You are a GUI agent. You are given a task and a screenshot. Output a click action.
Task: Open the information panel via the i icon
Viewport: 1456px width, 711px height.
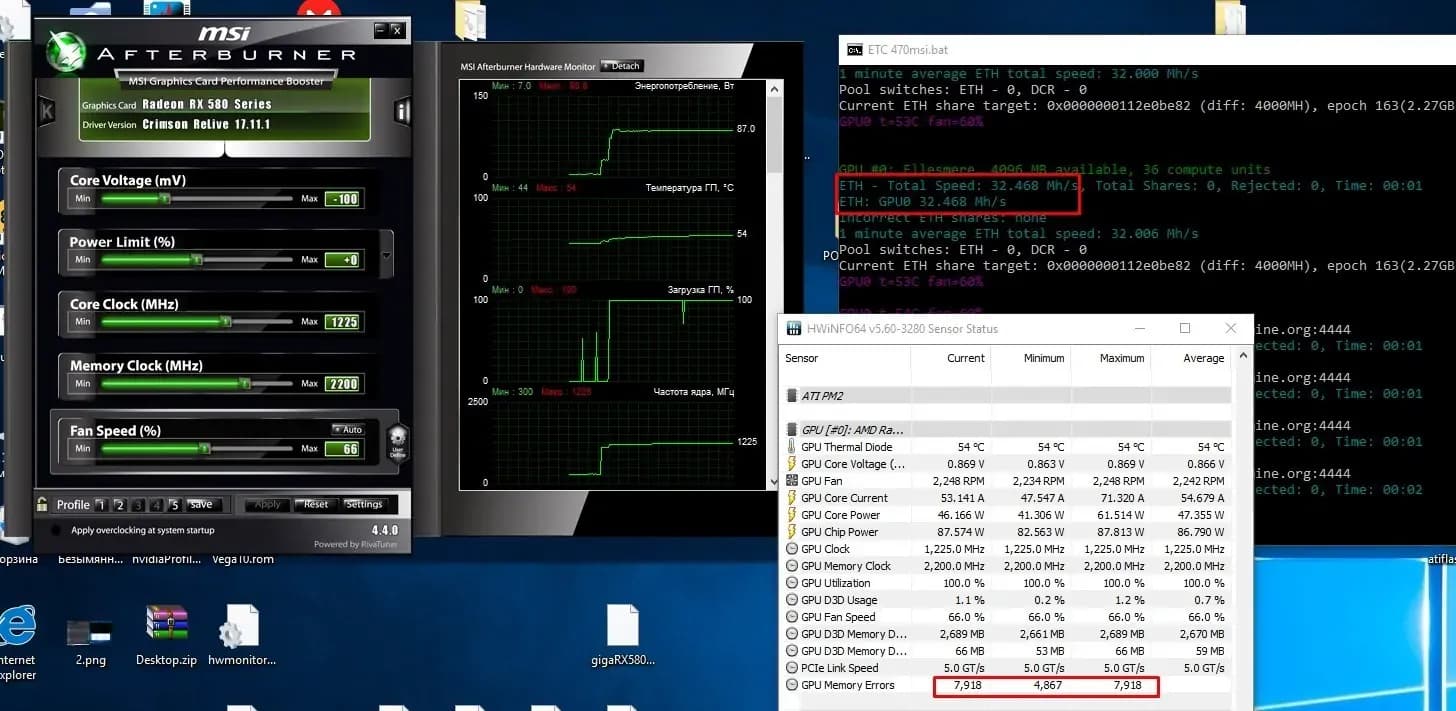pos(403,110)
